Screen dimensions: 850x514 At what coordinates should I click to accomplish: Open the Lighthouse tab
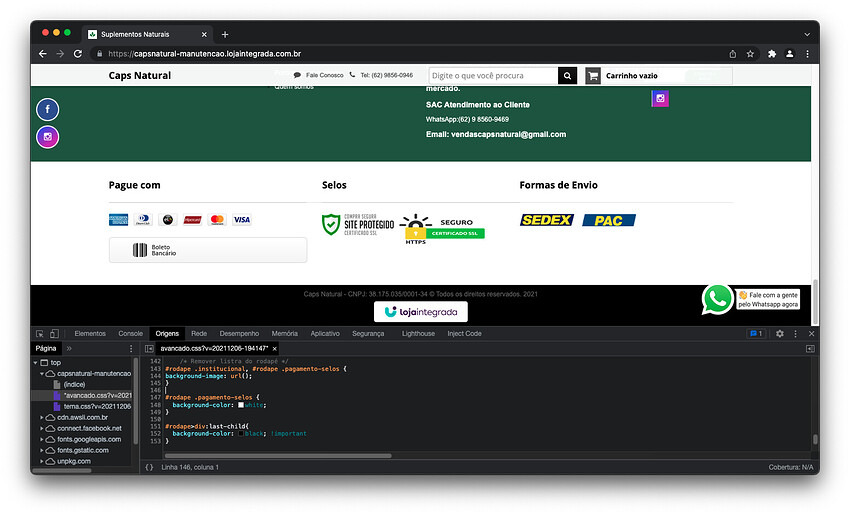418,334
